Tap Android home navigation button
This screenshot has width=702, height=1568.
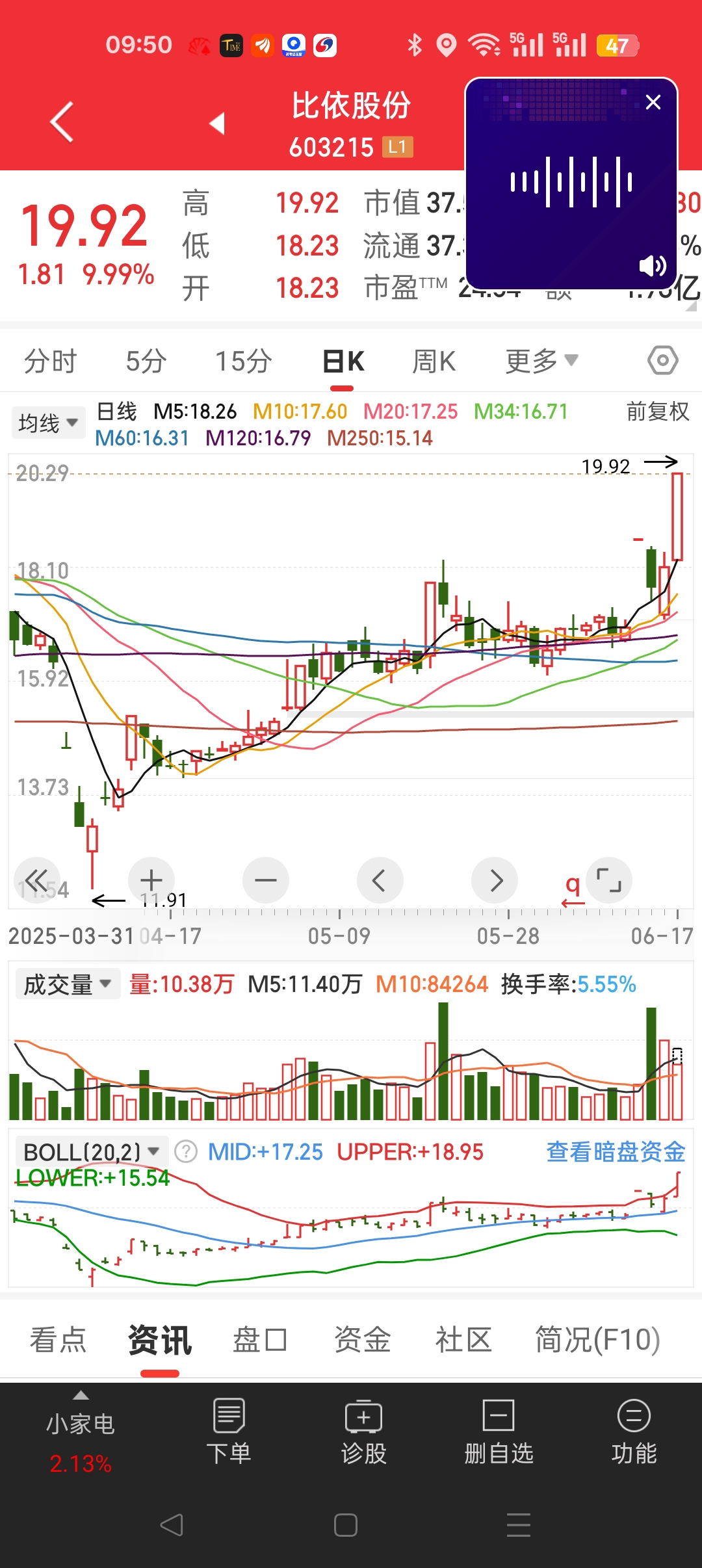pos(345,1525)
